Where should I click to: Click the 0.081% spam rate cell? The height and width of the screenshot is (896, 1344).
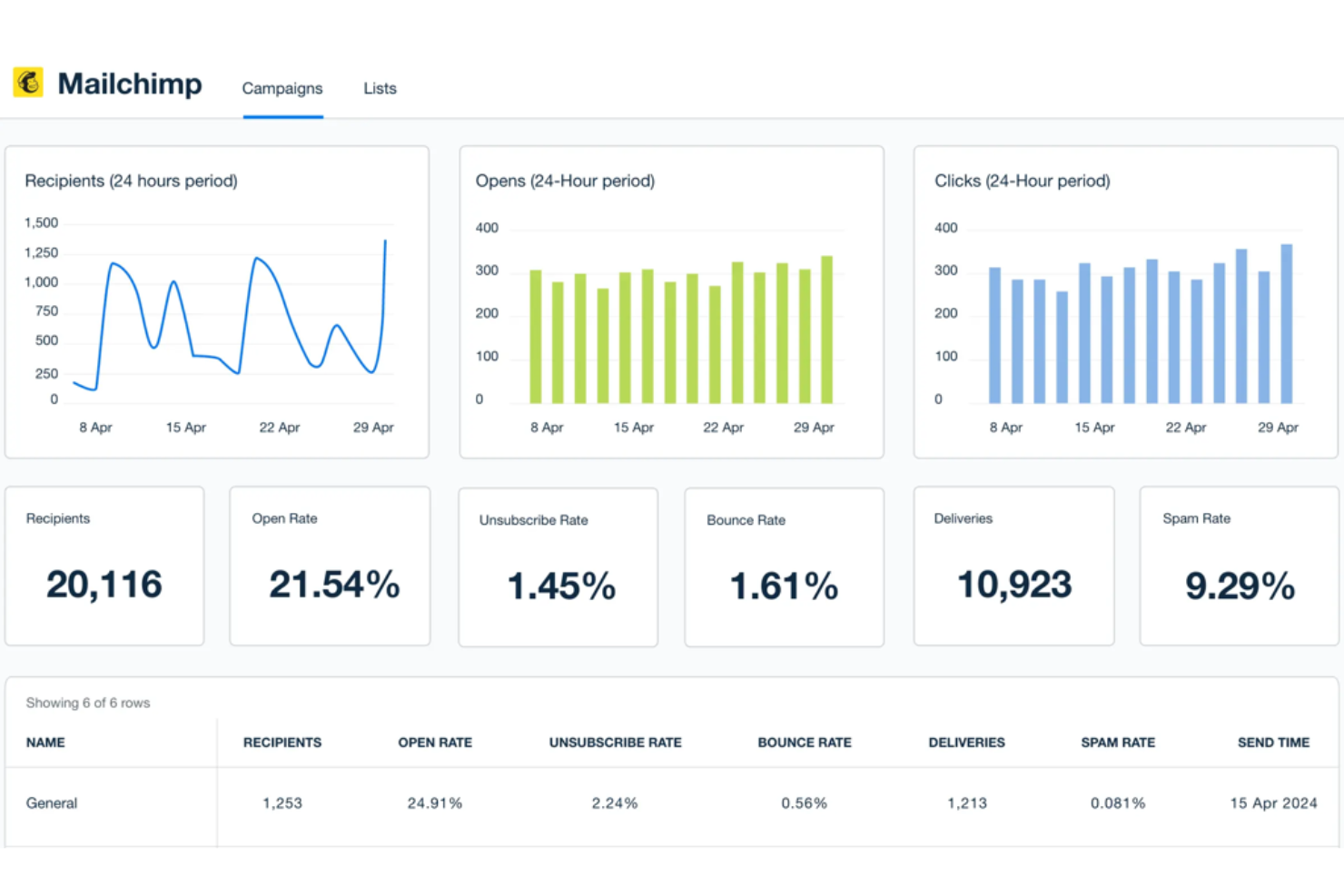point(1118,803)
